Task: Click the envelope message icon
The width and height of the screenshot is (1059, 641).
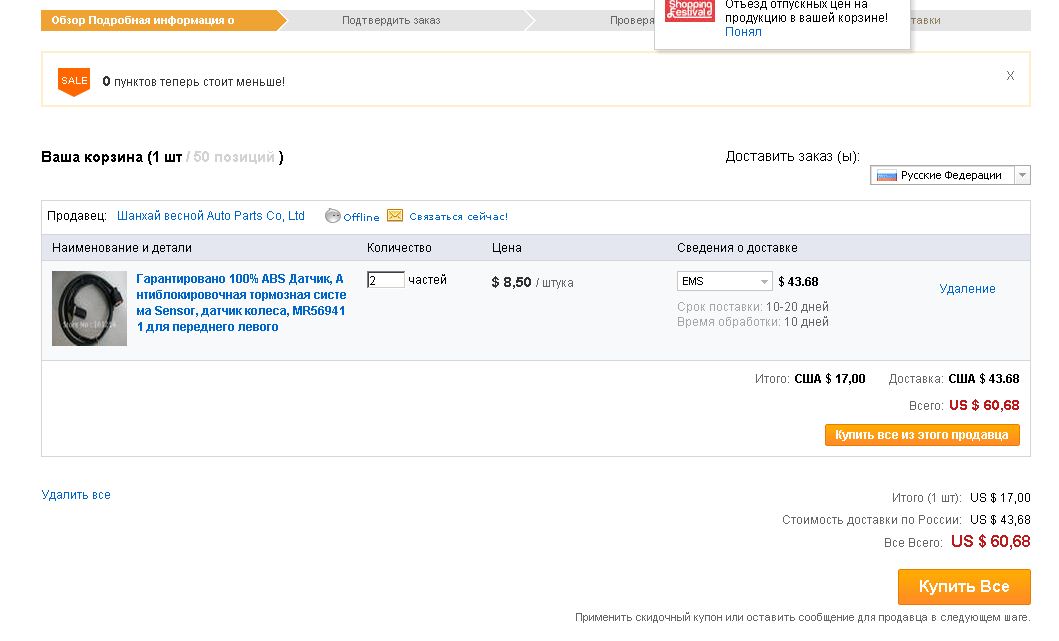Action: pyautogui.click(x=395, y=216)
